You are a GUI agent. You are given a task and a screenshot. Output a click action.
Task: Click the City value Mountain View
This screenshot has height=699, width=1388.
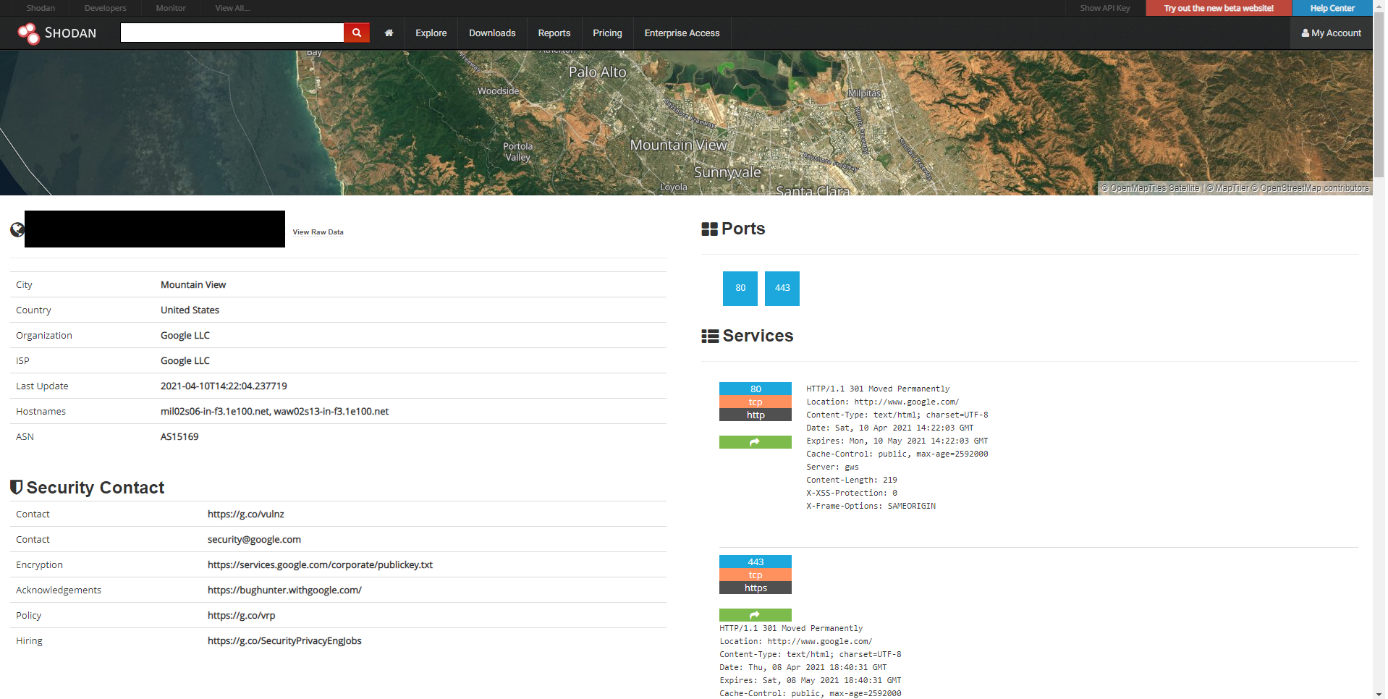(193, 285)
